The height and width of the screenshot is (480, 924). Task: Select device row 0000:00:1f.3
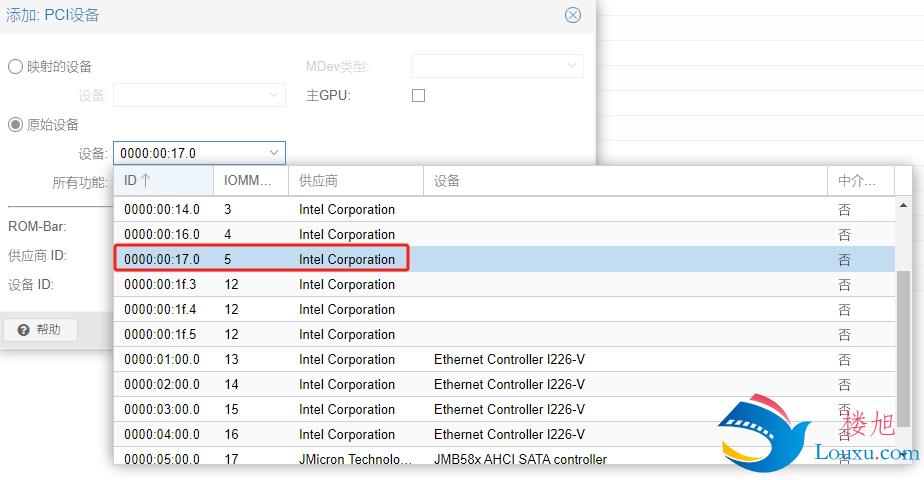pos(504,284)
